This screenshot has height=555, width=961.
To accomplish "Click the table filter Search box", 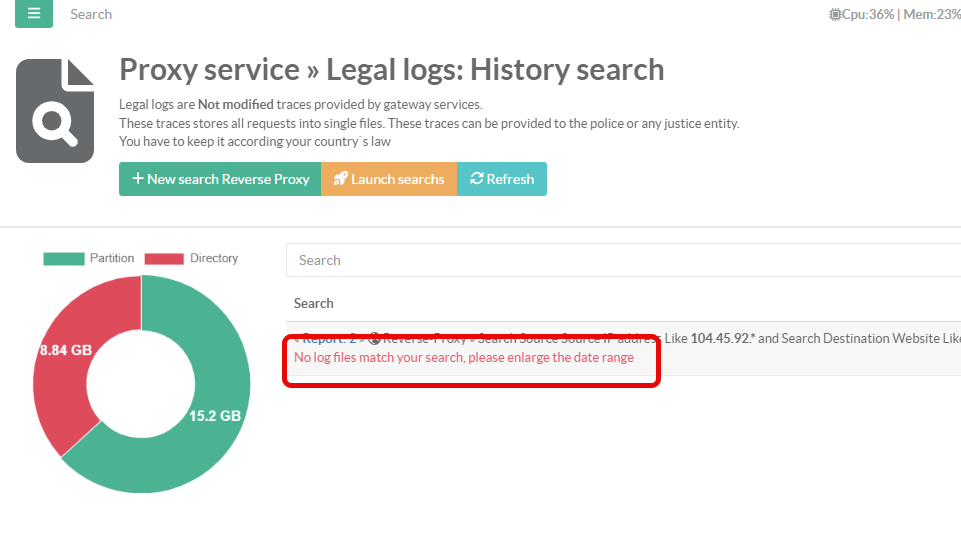I will (x=620, y=260).
